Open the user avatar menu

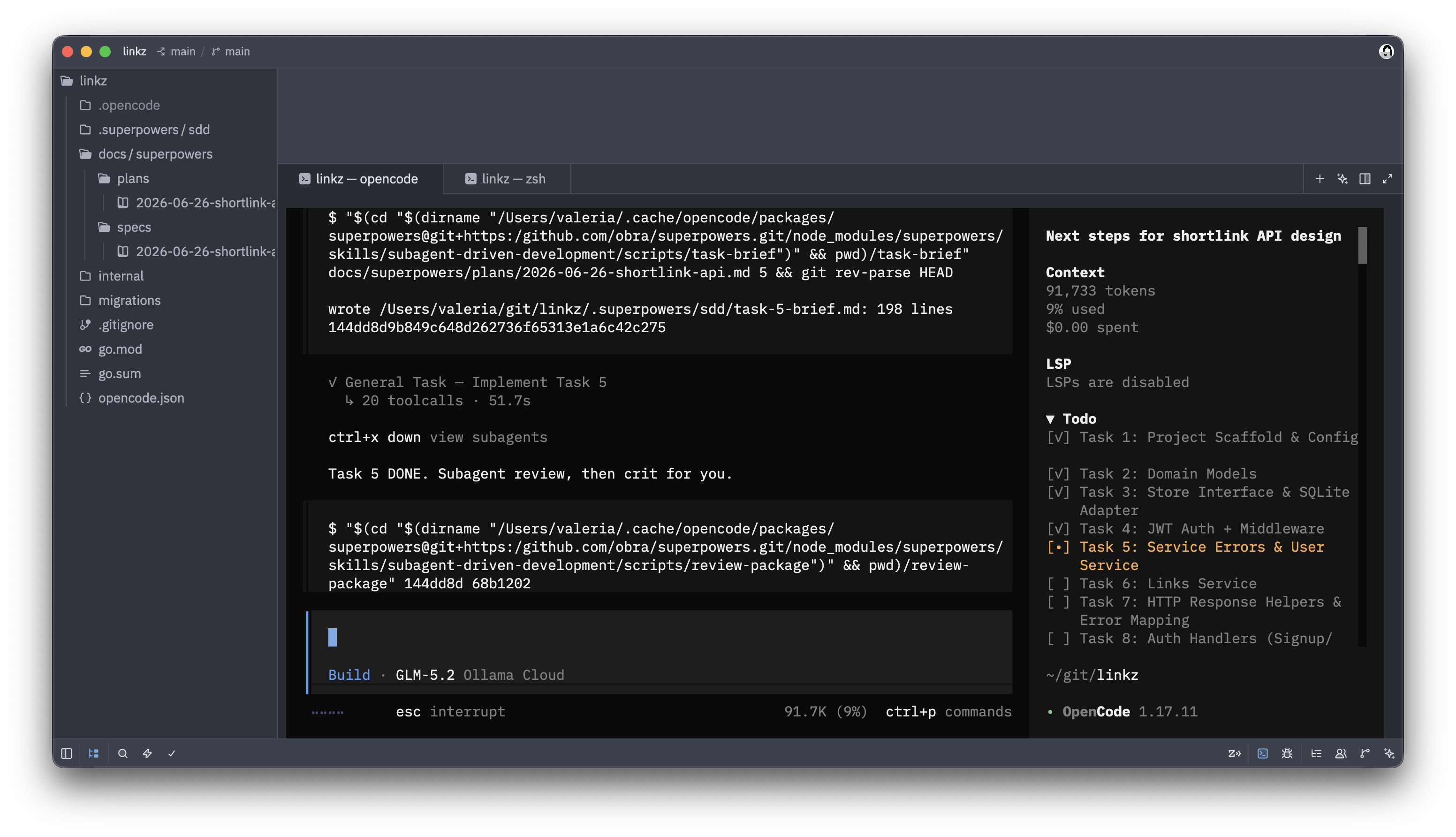1386,51
